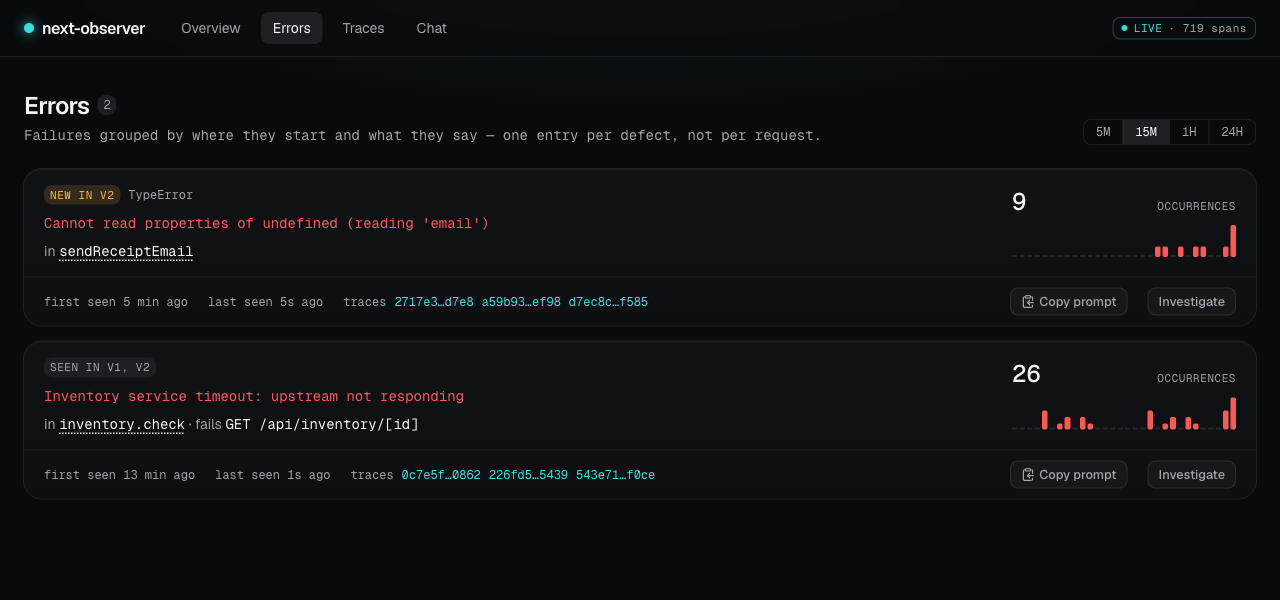Select the 5M time range

[x=1103, y=132]
